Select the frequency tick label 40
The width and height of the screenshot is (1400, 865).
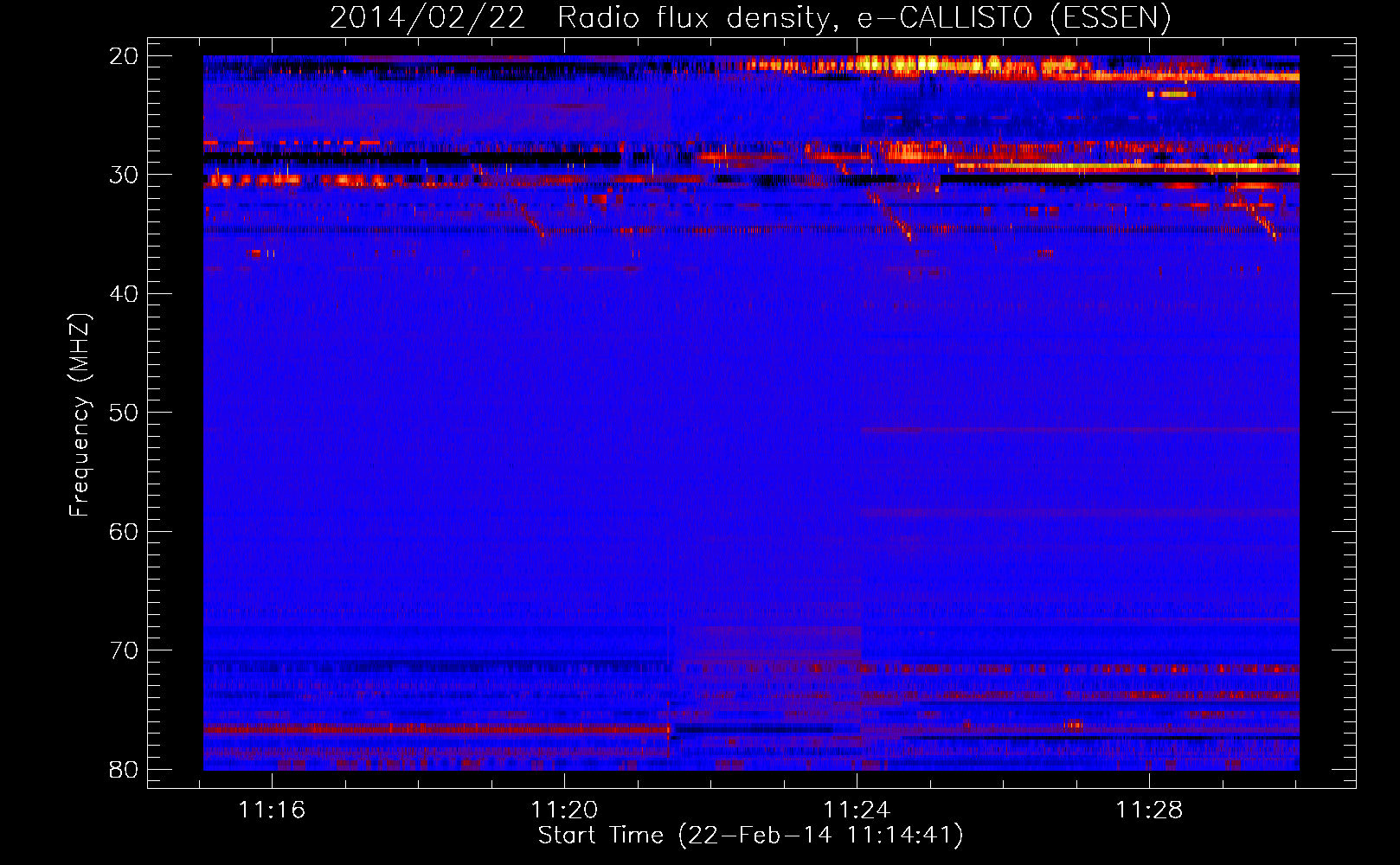124,294
